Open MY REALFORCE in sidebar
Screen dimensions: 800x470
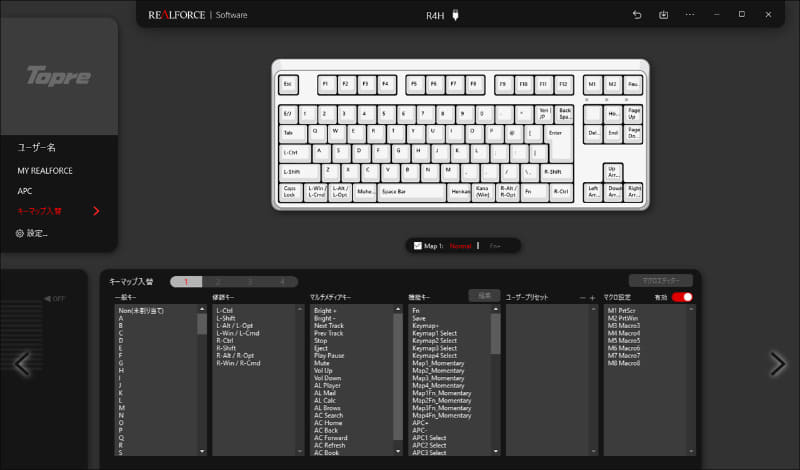point(45,171)
